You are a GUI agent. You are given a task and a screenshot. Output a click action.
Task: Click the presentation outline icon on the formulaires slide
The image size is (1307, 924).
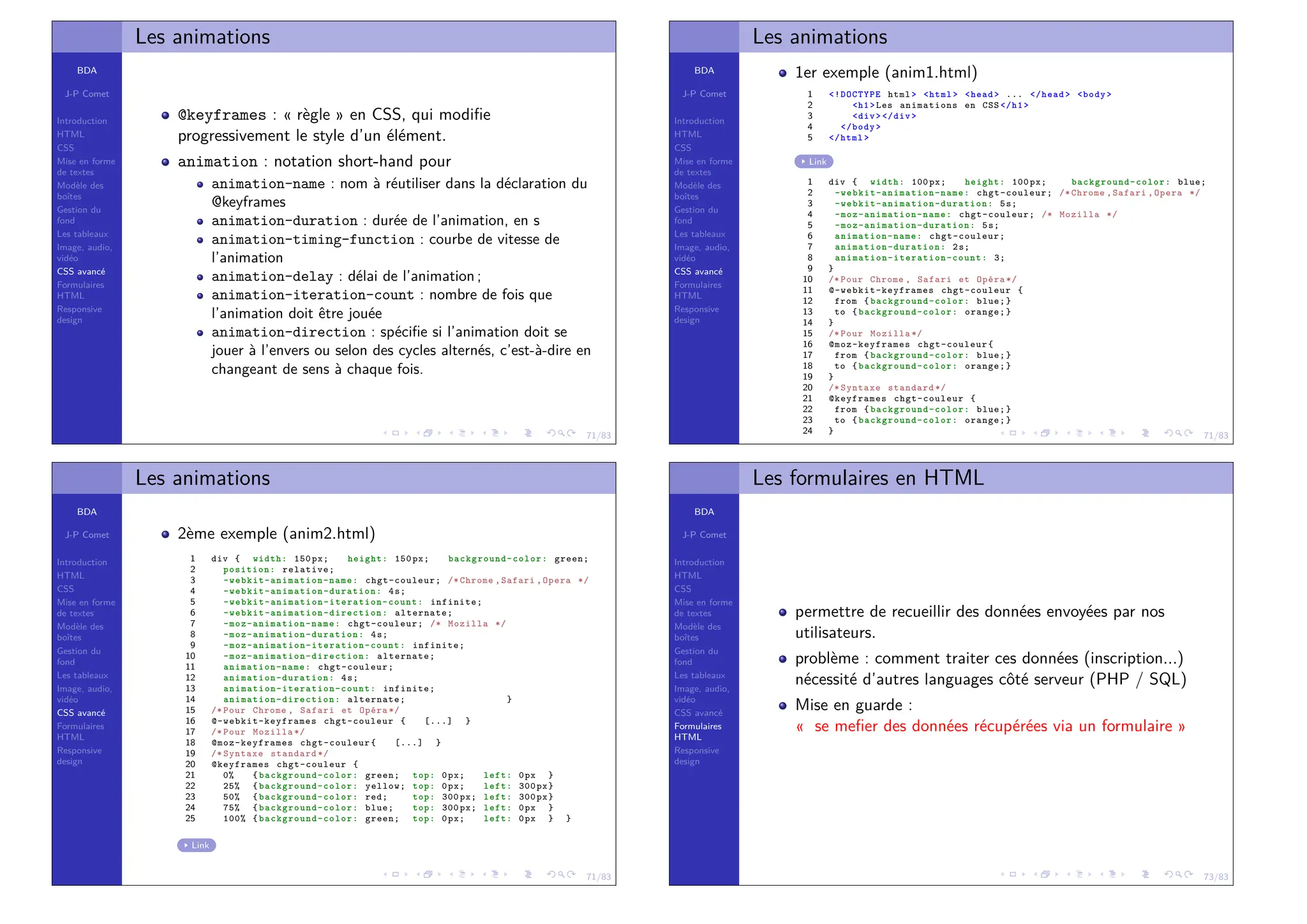(1146, 875)
